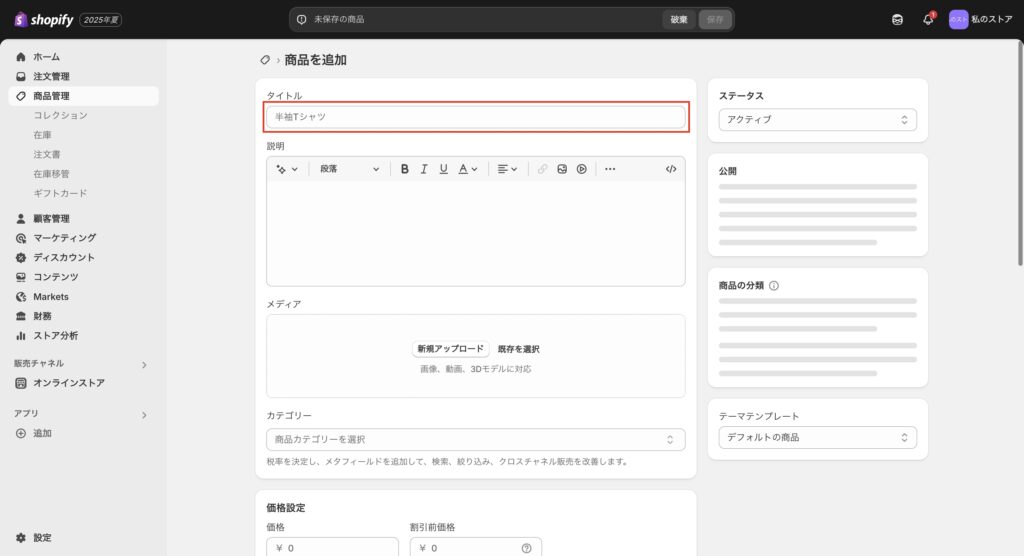Open the ステータス dropdown showing アクティブ
The height and width of the screenshot is (556, 1024).
(x=817, y=120)
